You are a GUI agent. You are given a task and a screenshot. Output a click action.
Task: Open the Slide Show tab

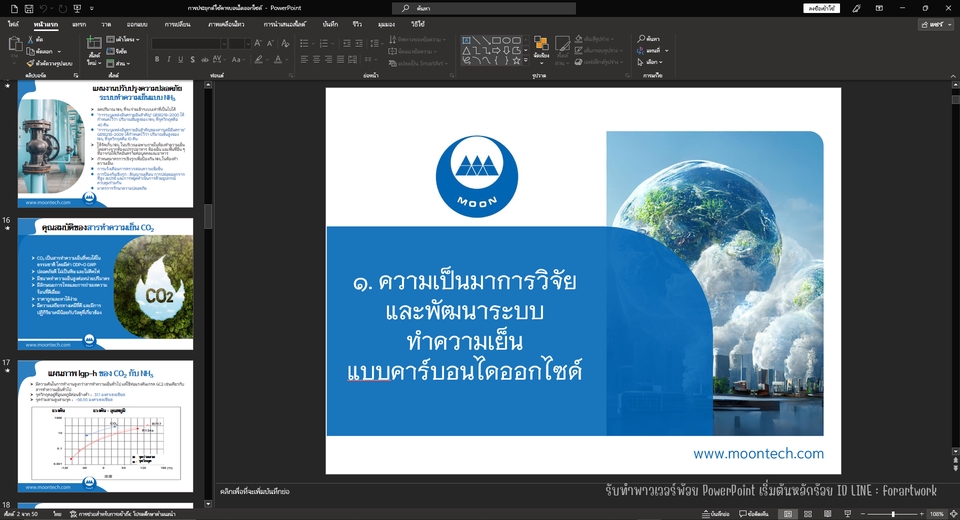tap(285, 24)
